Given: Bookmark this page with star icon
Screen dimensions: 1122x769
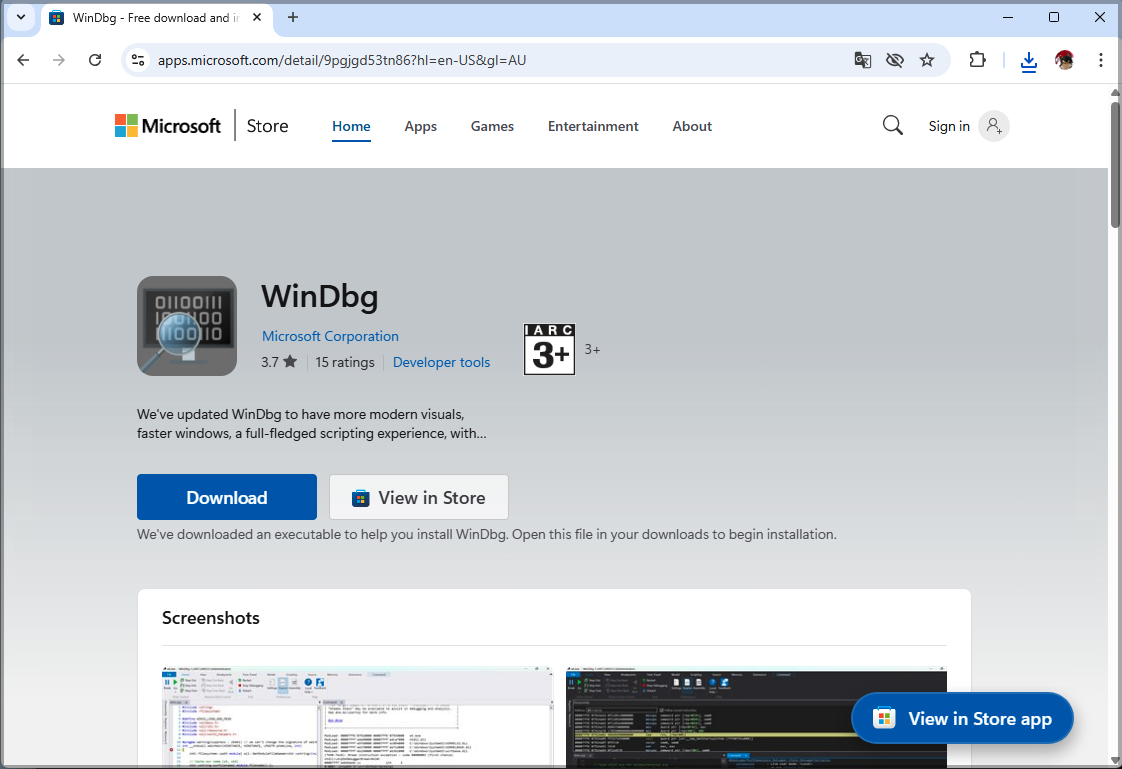Looking at the screenshot, I should click(x=927, y=60).
